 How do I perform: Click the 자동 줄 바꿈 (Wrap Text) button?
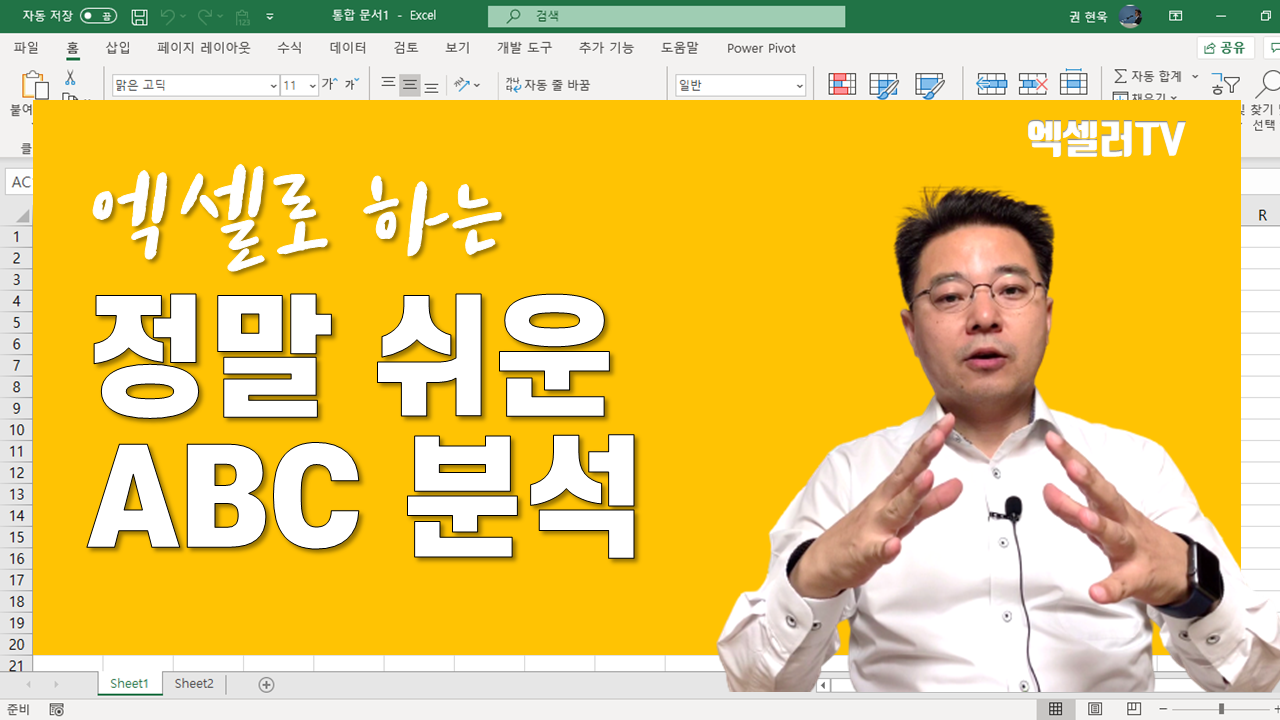coord(548,85)
